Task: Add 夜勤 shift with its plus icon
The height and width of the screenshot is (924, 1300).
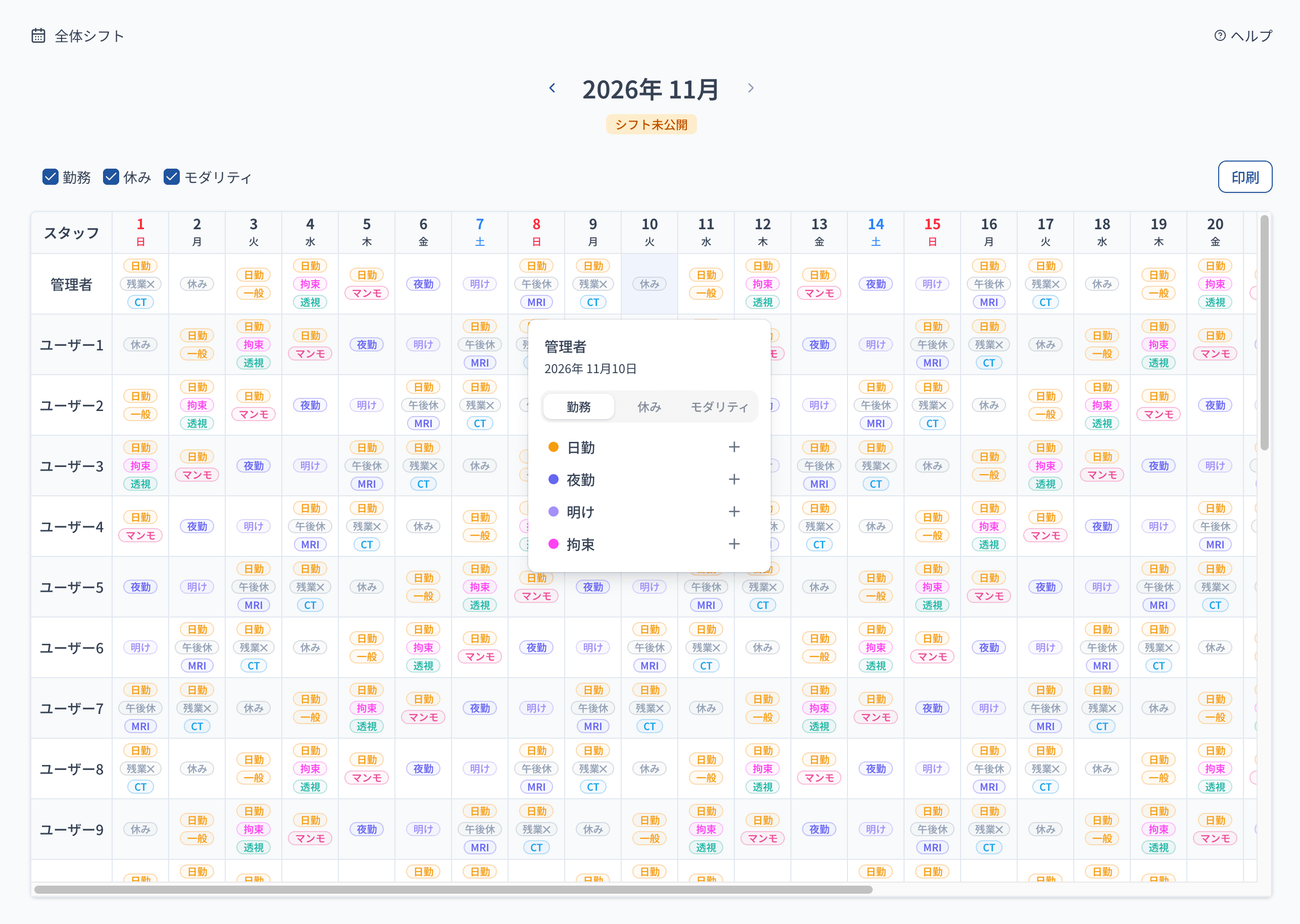Action: coord(734,480)
